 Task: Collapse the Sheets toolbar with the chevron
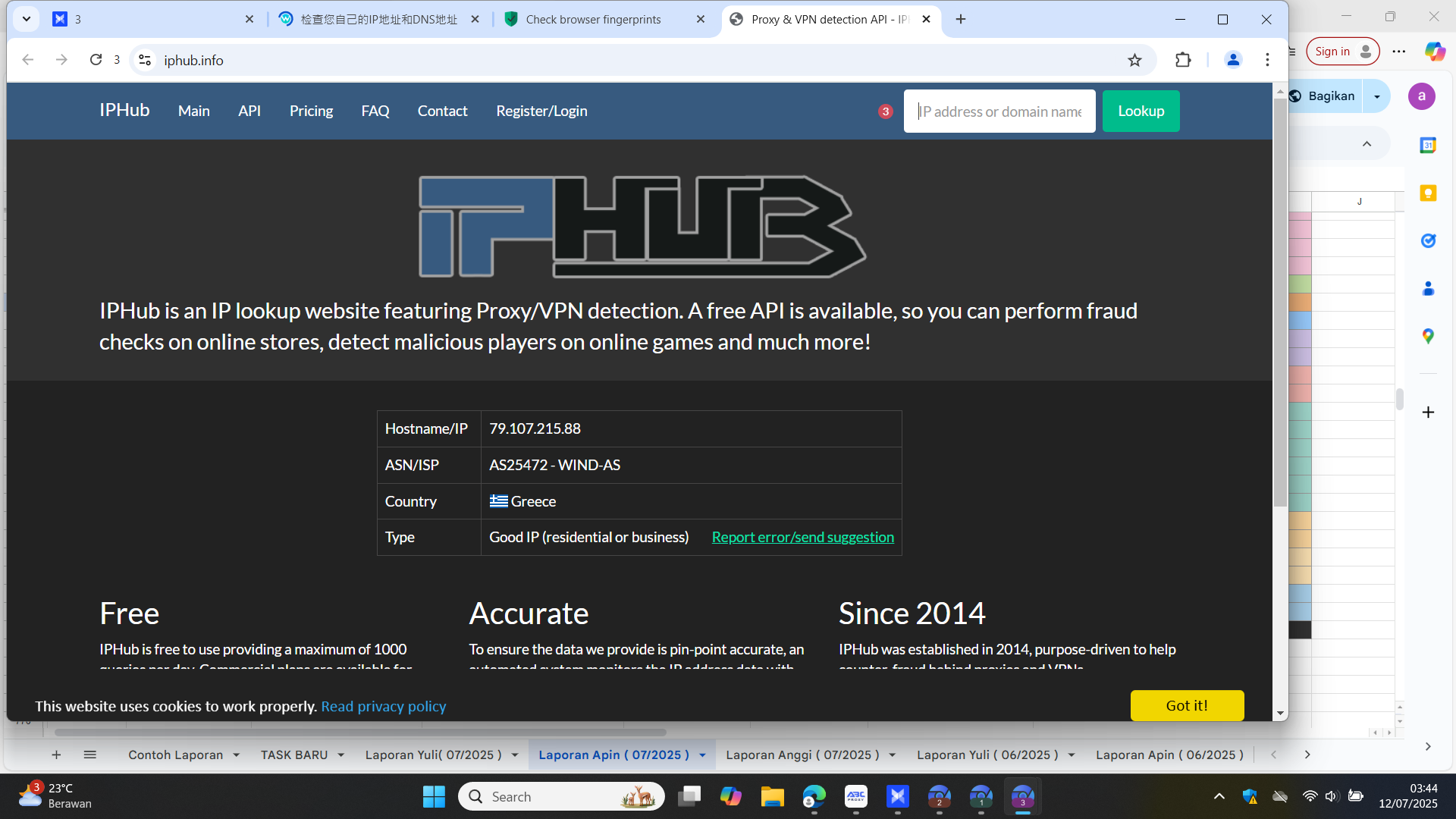(1367, 144)
